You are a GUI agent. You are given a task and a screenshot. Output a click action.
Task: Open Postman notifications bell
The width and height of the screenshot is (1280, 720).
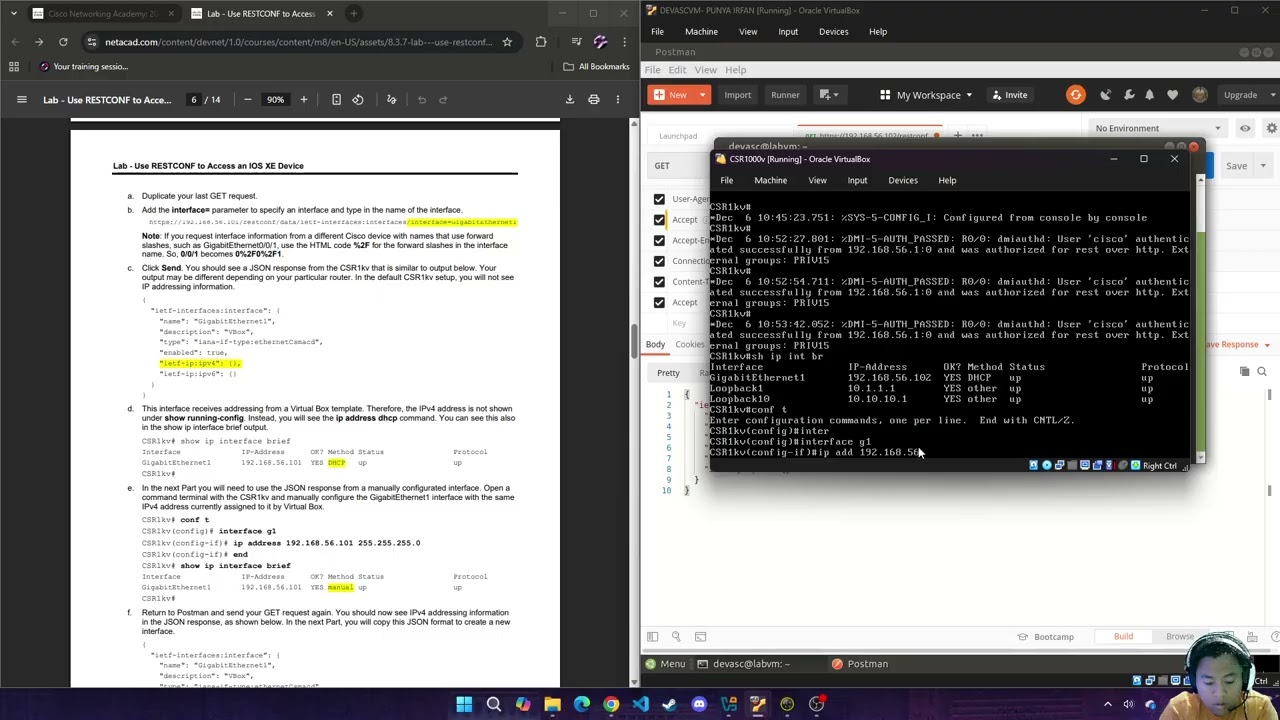[1149, 95]
